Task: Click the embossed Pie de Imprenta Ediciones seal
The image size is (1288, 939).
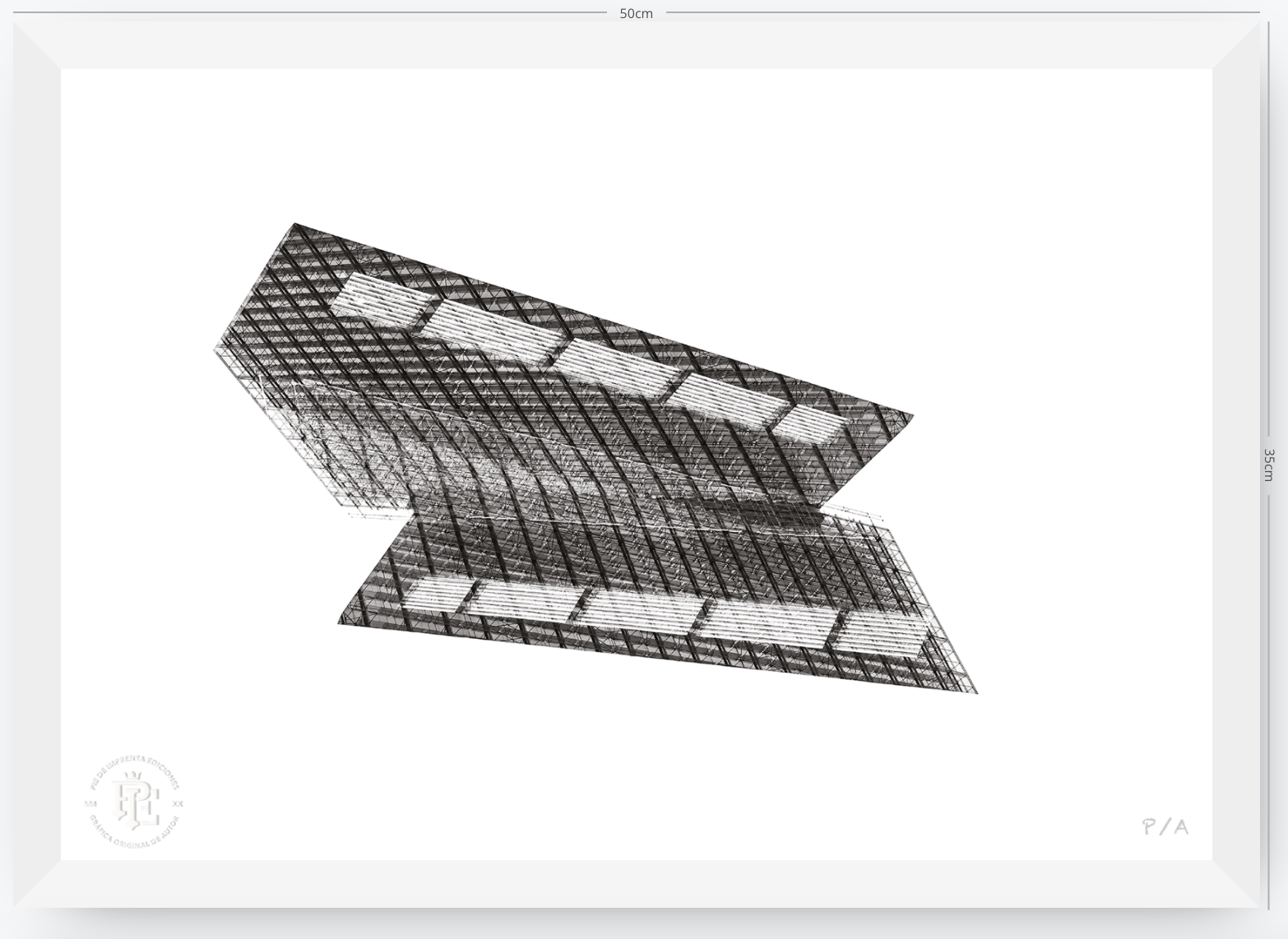Action: click(134, 803)
